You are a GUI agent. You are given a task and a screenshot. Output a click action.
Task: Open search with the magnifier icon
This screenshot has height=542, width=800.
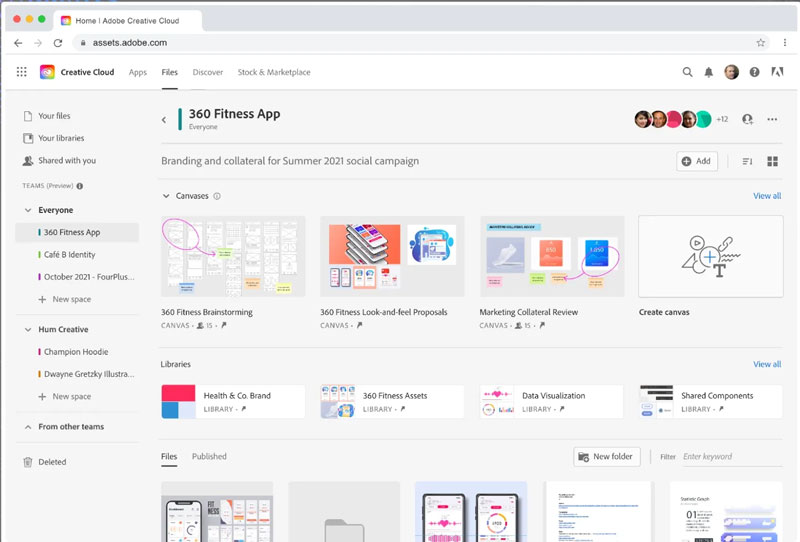pyautogui.click(x=687, y=72)
